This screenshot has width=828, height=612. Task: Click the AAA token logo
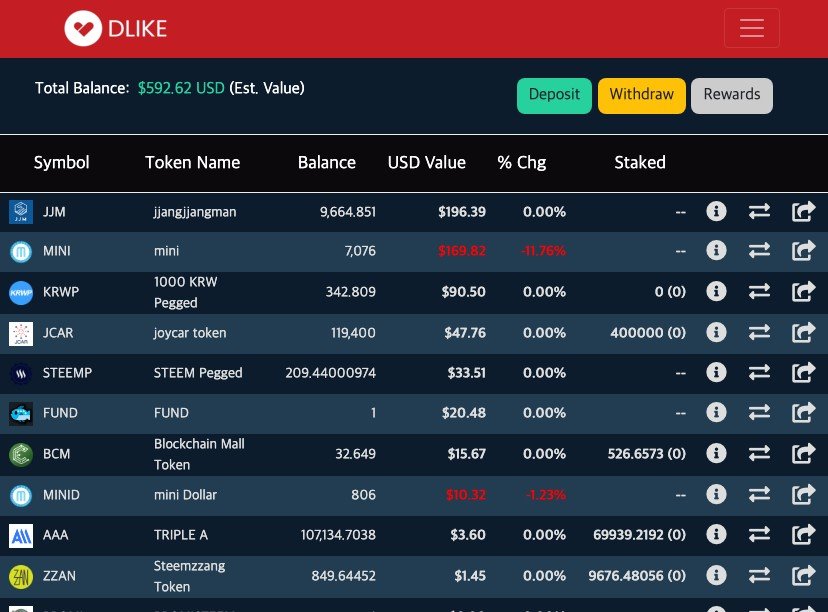click(21, 536)
